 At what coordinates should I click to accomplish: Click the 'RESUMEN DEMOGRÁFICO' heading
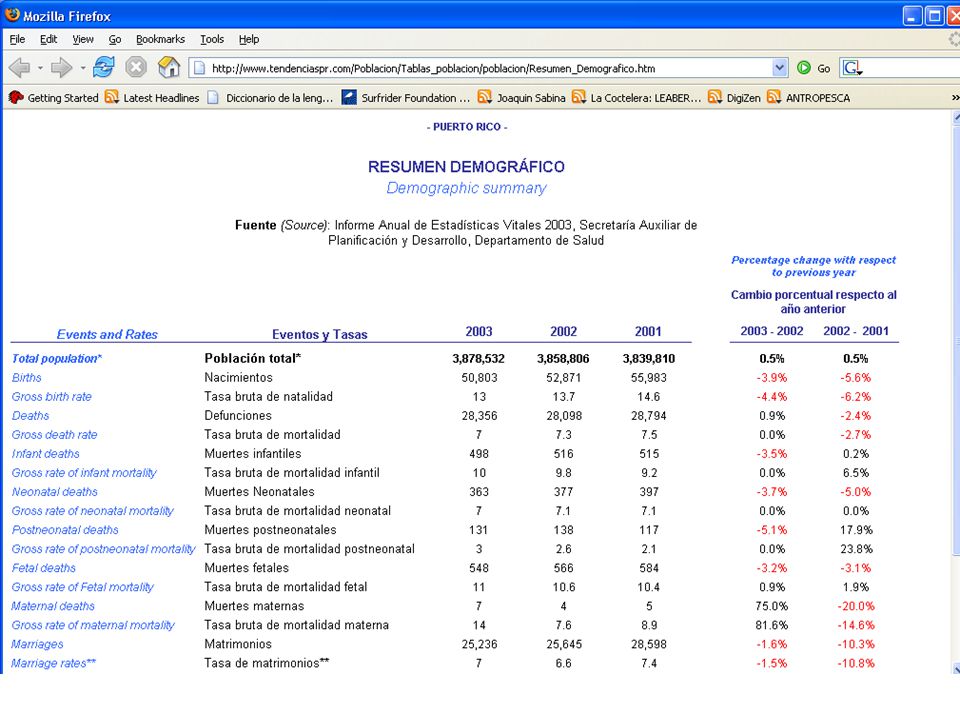pyautogui.click(x=466, y=167)
